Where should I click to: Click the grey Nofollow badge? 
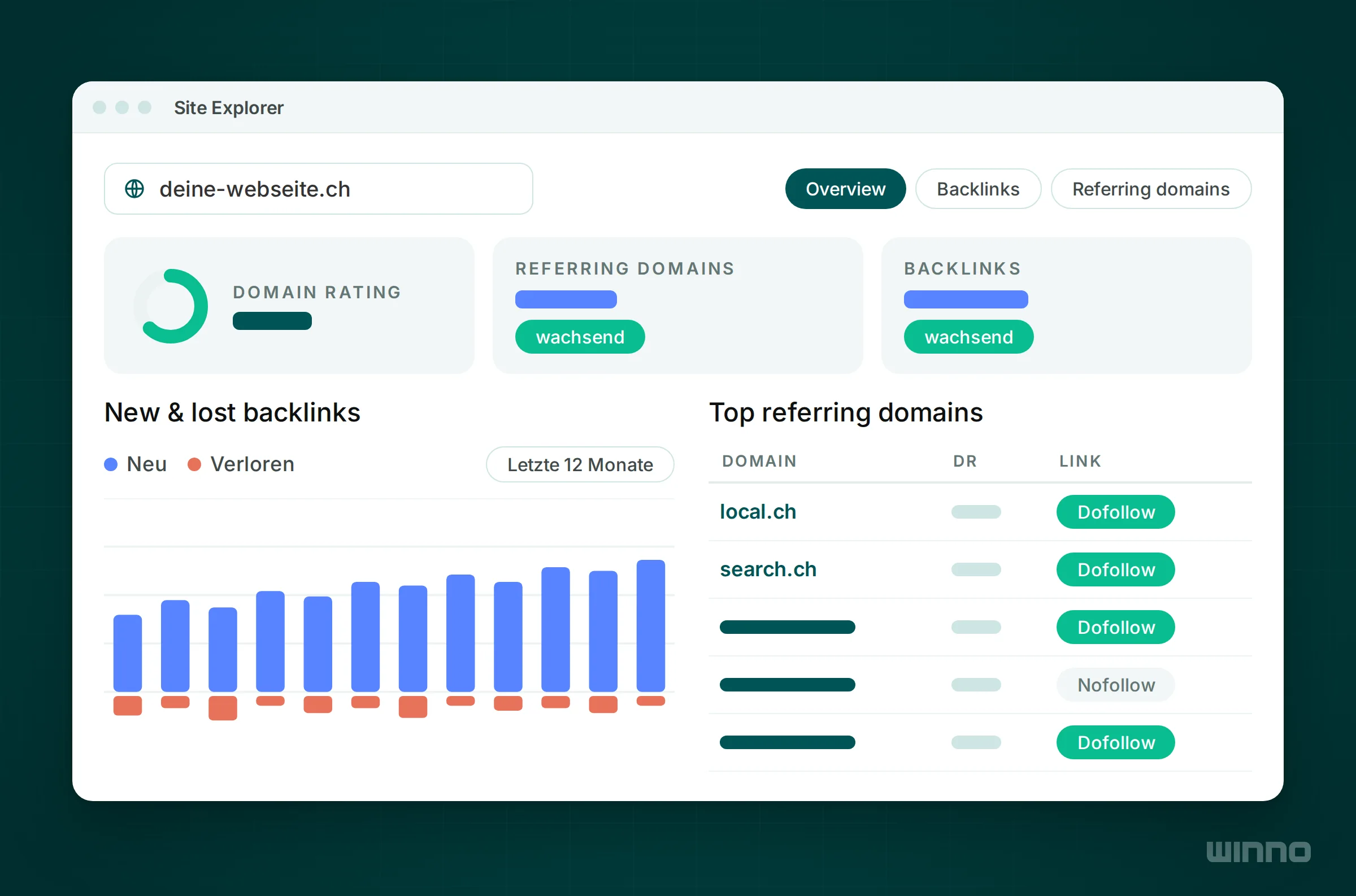[x=1115, y=685]
